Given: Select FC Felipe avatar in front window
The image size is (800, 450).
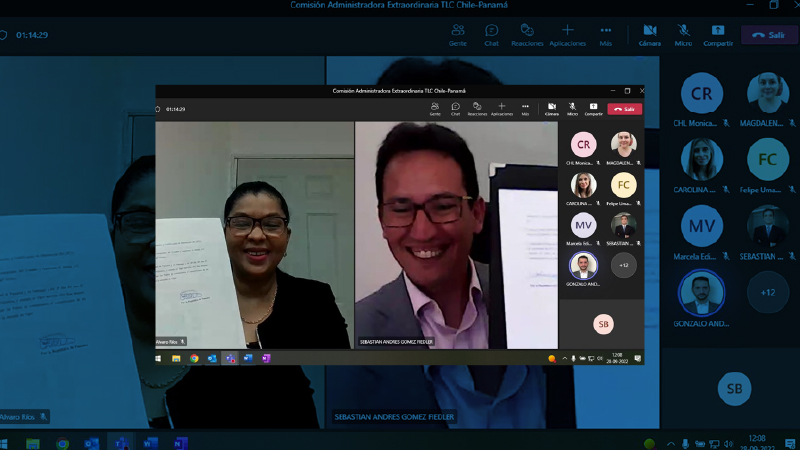Looking at the screenshot, I should pos(623,185).
